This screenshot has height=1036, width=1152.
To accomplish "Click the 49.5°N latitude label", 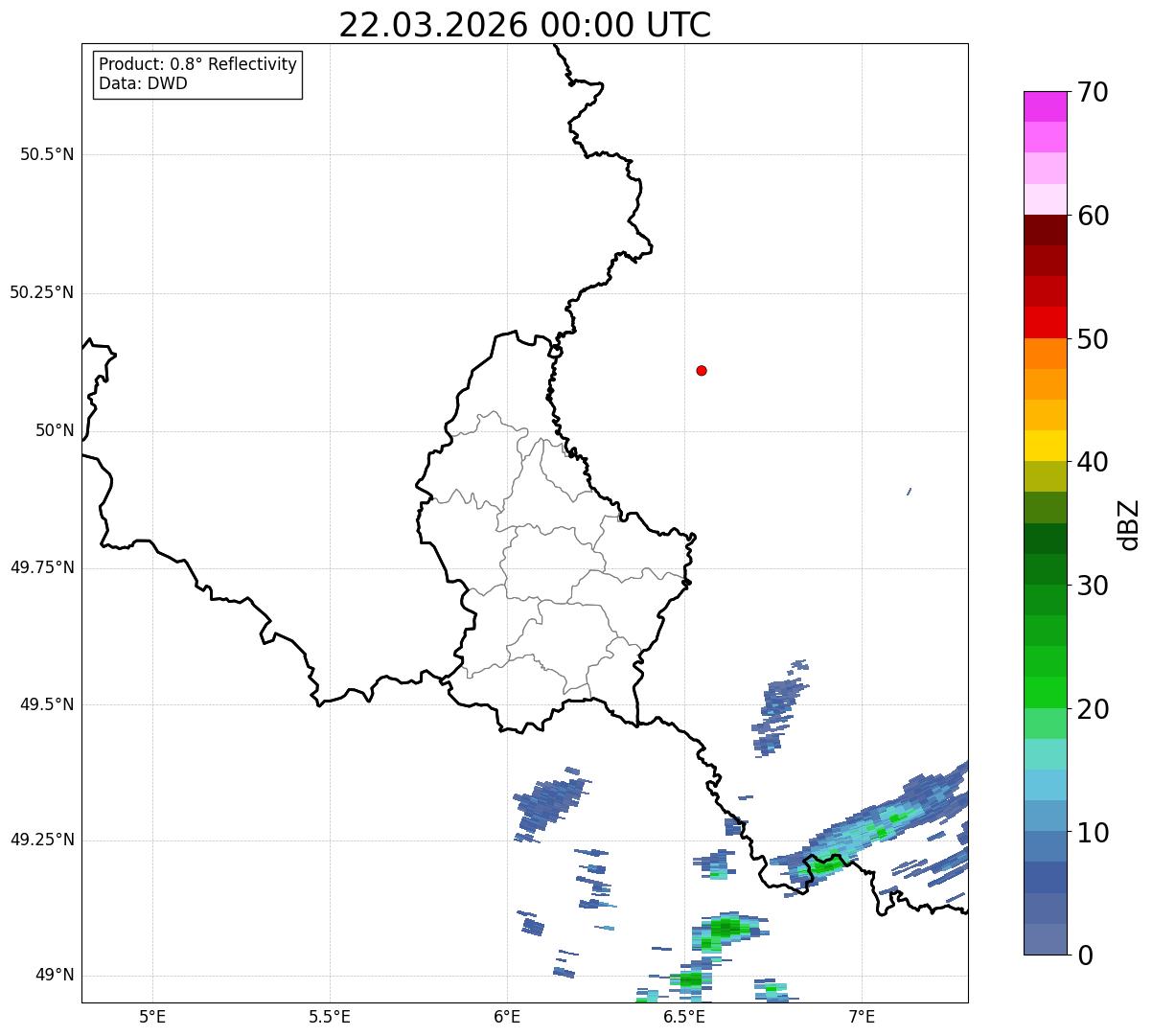I will pos(47,704).
